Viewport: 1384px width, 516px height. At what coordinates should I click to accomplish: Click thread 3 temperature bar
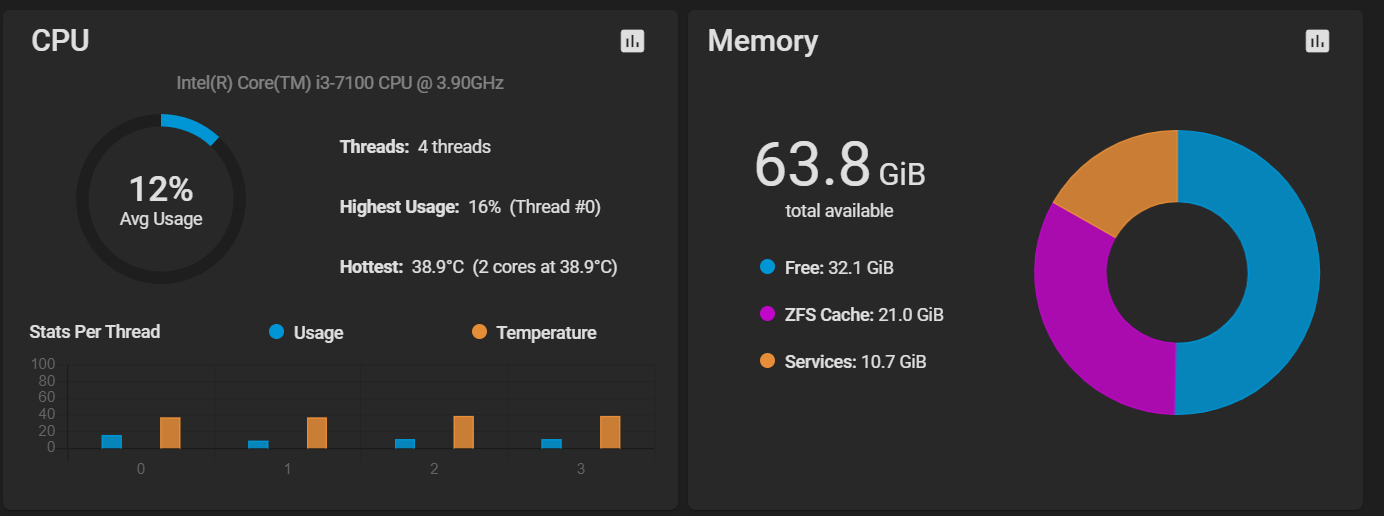(610, 432)
